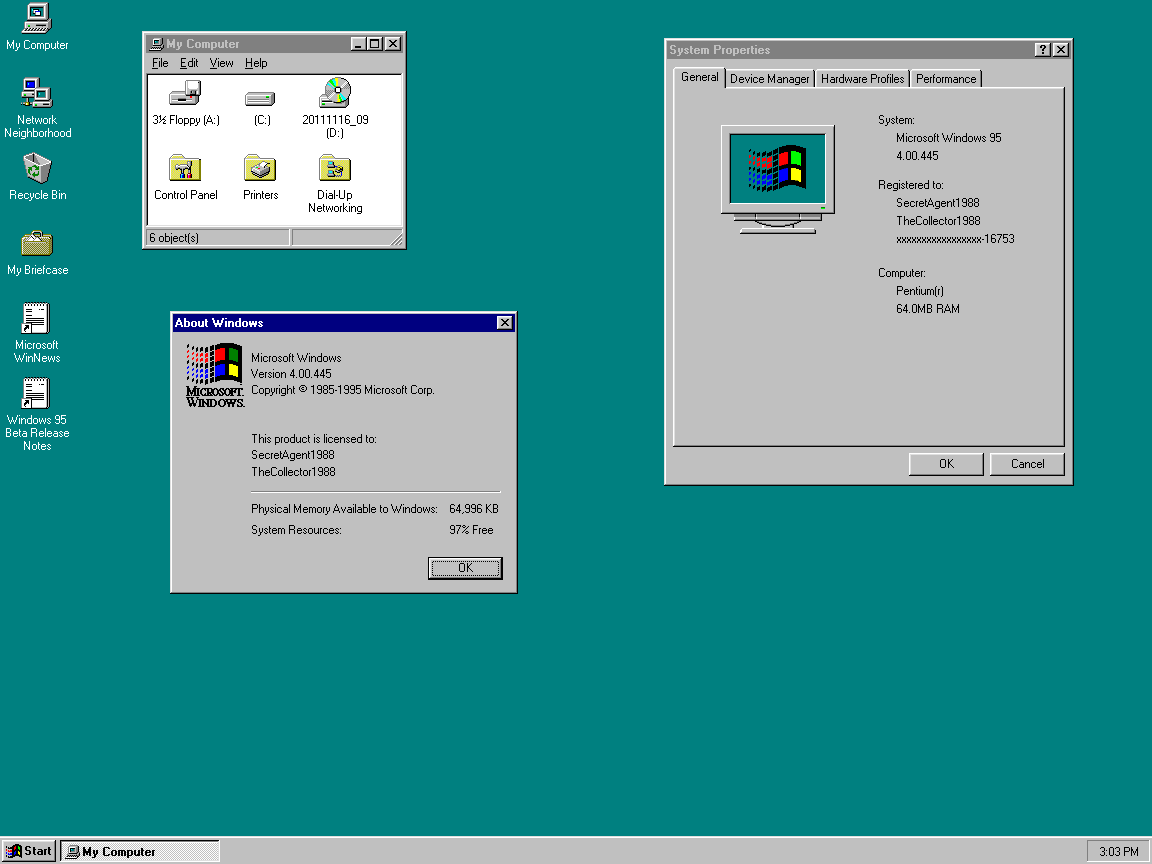Open the Windows 95 Beta Release Notes
The width and height of the screenshot is (1152, 864).
36,392
